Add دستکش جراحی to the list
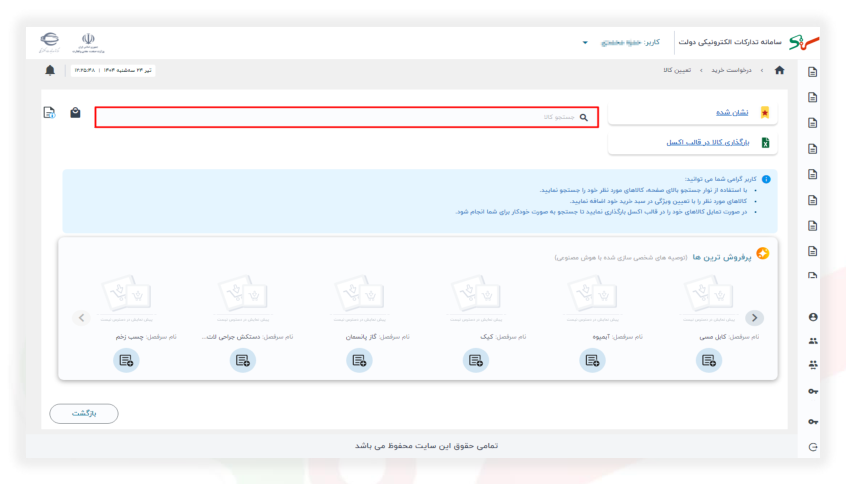This screenshot has width=846, height=484. pyautogui.click(x=242, y=360)
